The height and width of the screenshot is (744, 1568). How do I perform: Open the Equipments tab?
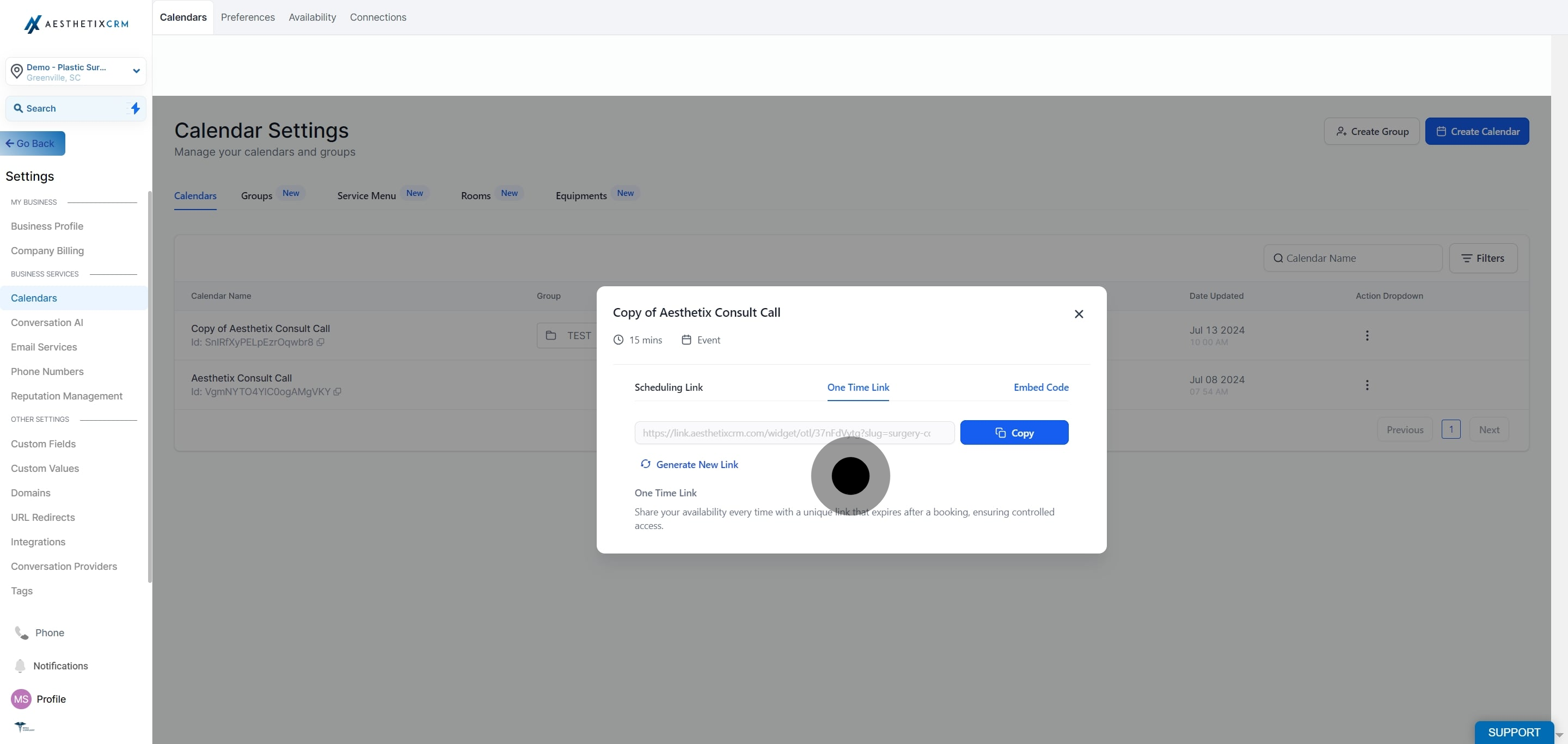pyautogui.click(x=581, y=196)
